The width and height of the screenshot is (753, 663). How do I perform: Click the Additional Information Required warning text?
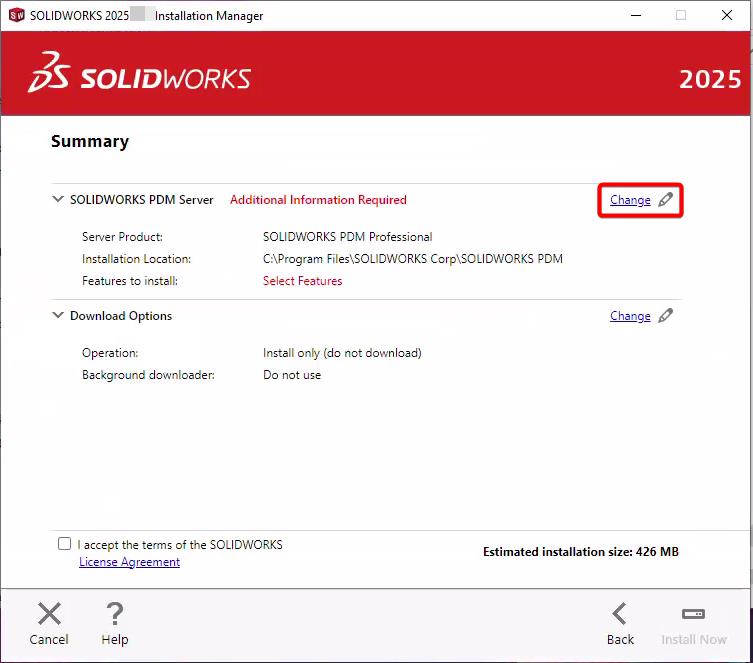[x=318, y=200]
